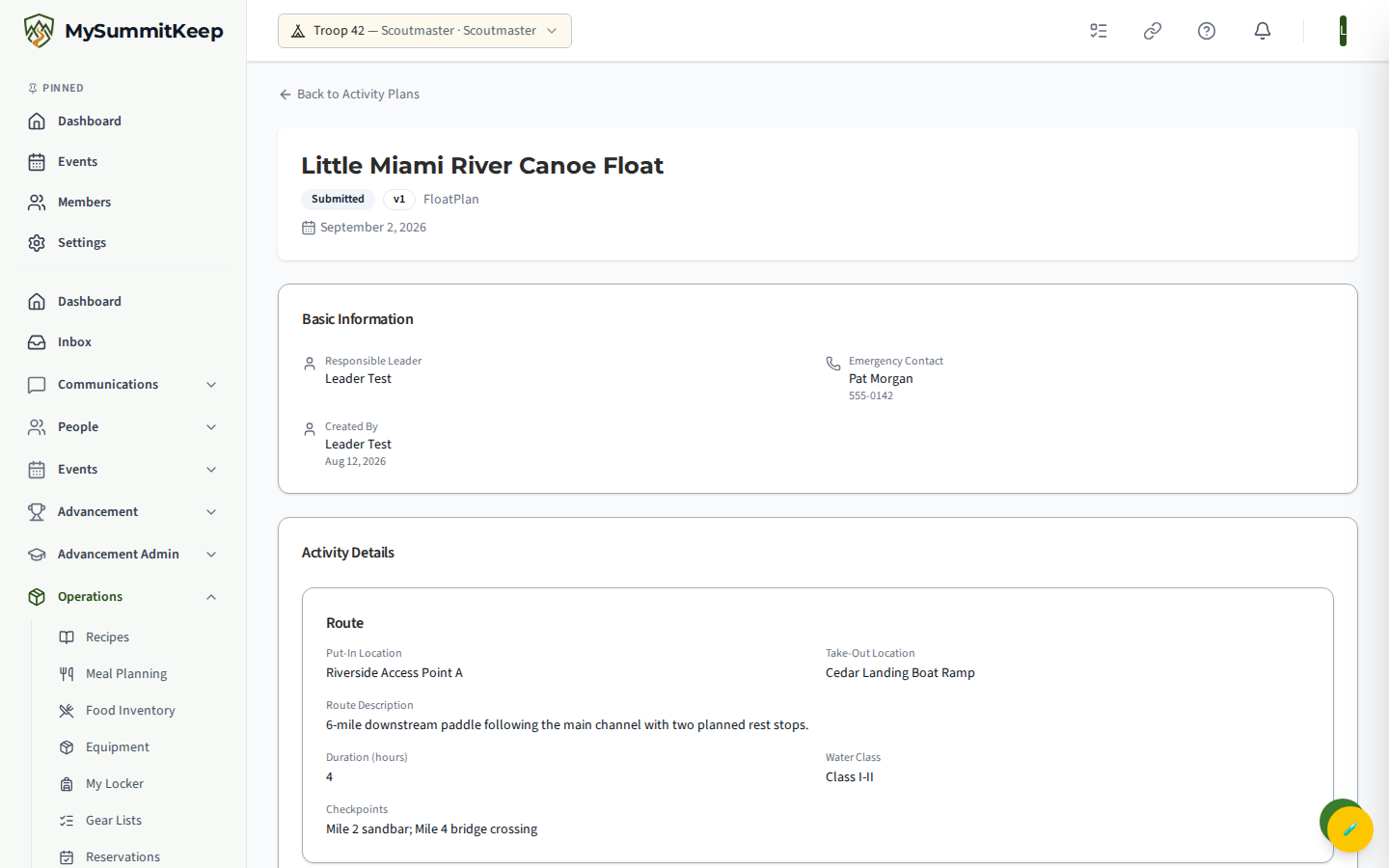
Task: Click the Inbox tray icon
Action: tap(37, 341)
